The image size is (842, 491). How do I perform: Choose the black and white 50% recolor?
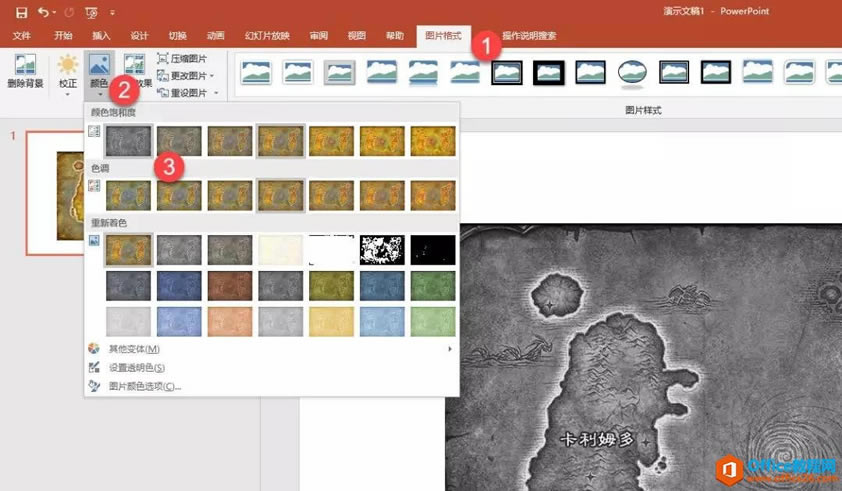382,250
